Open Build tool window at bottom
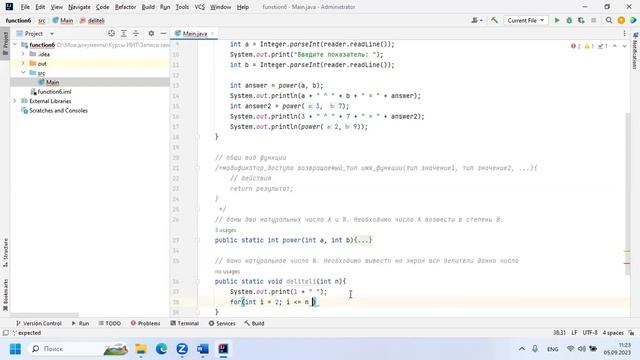Image resolution: width=640 pixels, height=360 pixels. 254,323
